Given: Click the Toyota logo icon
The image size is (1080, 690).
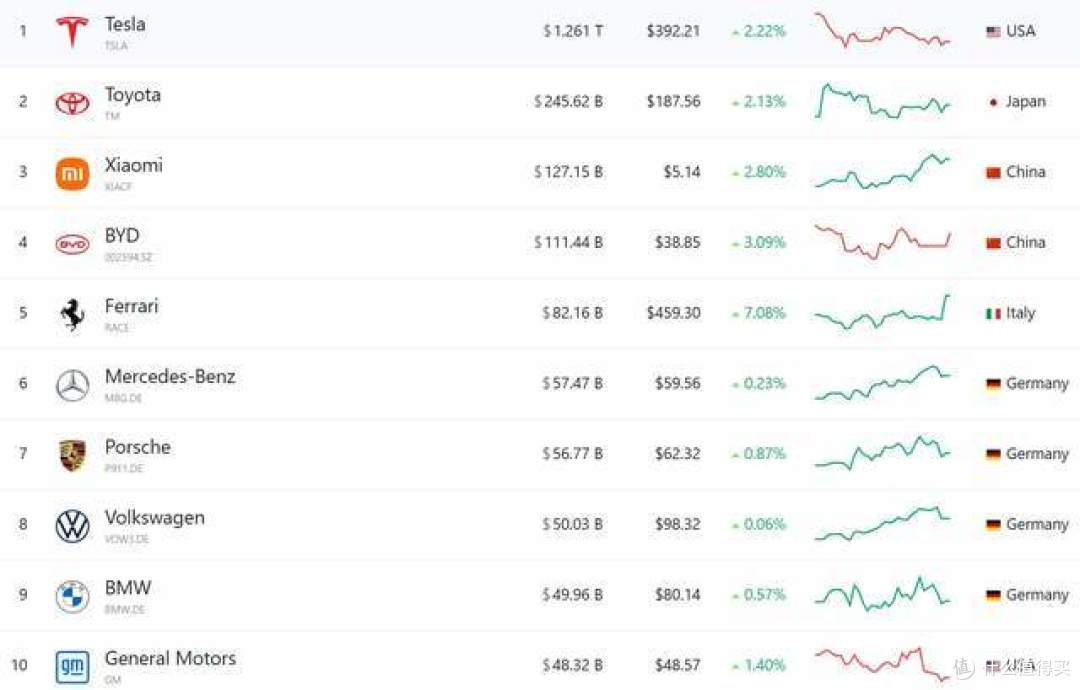Looking at the screenshot, I should click(72, 103).
